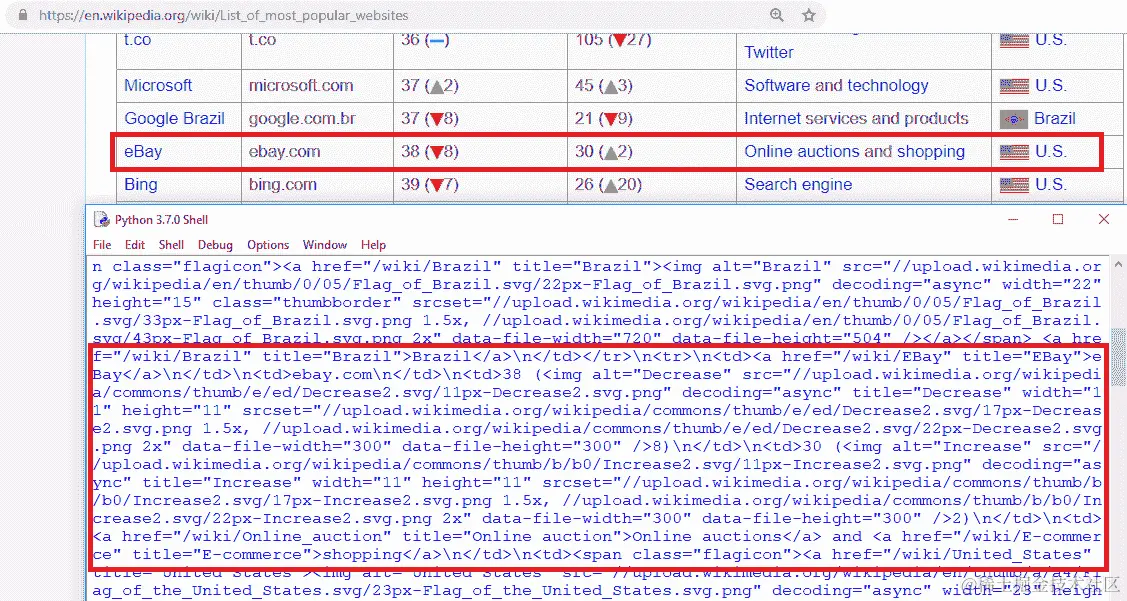The width and height of the screenshot is (1127, 601).
Task: Open the File menu in Python Shell
Action: pos(102,244)
